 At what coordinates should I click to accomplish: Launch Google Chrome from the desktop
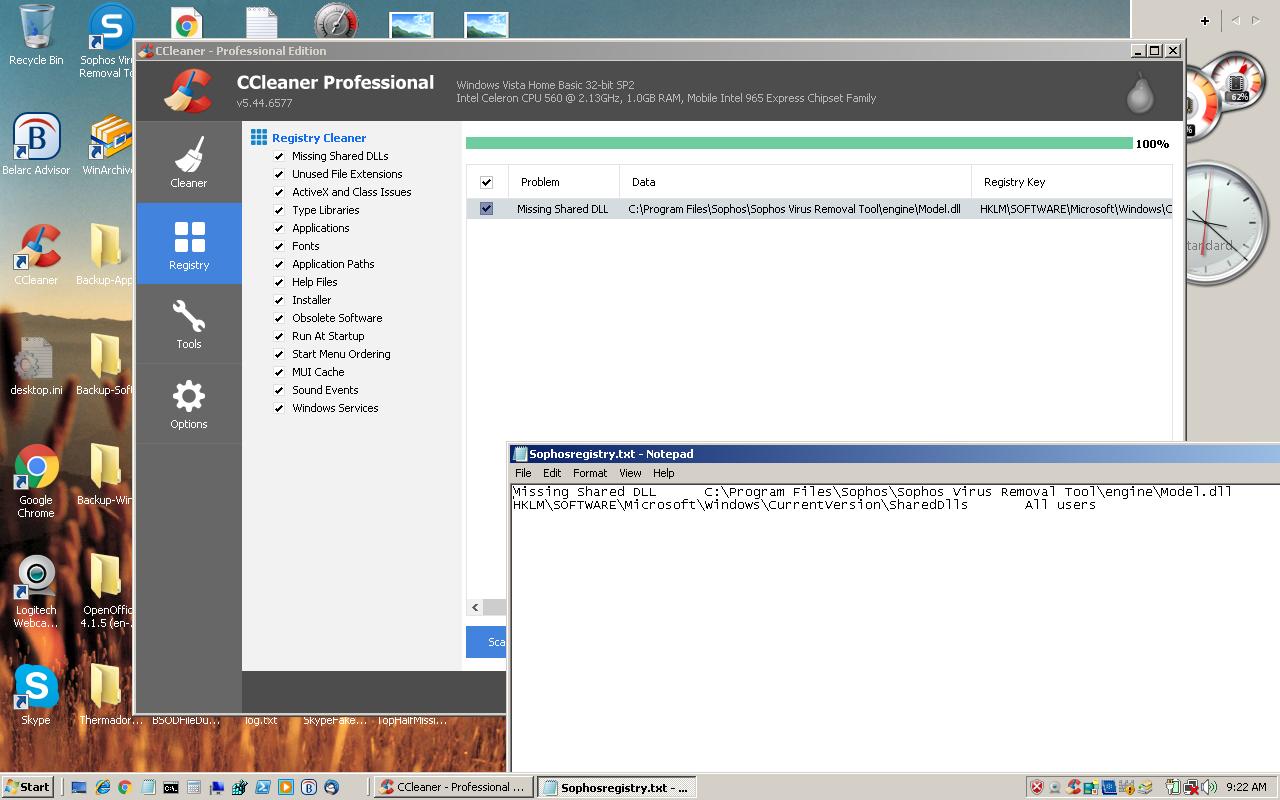click(x=36, y=480)
